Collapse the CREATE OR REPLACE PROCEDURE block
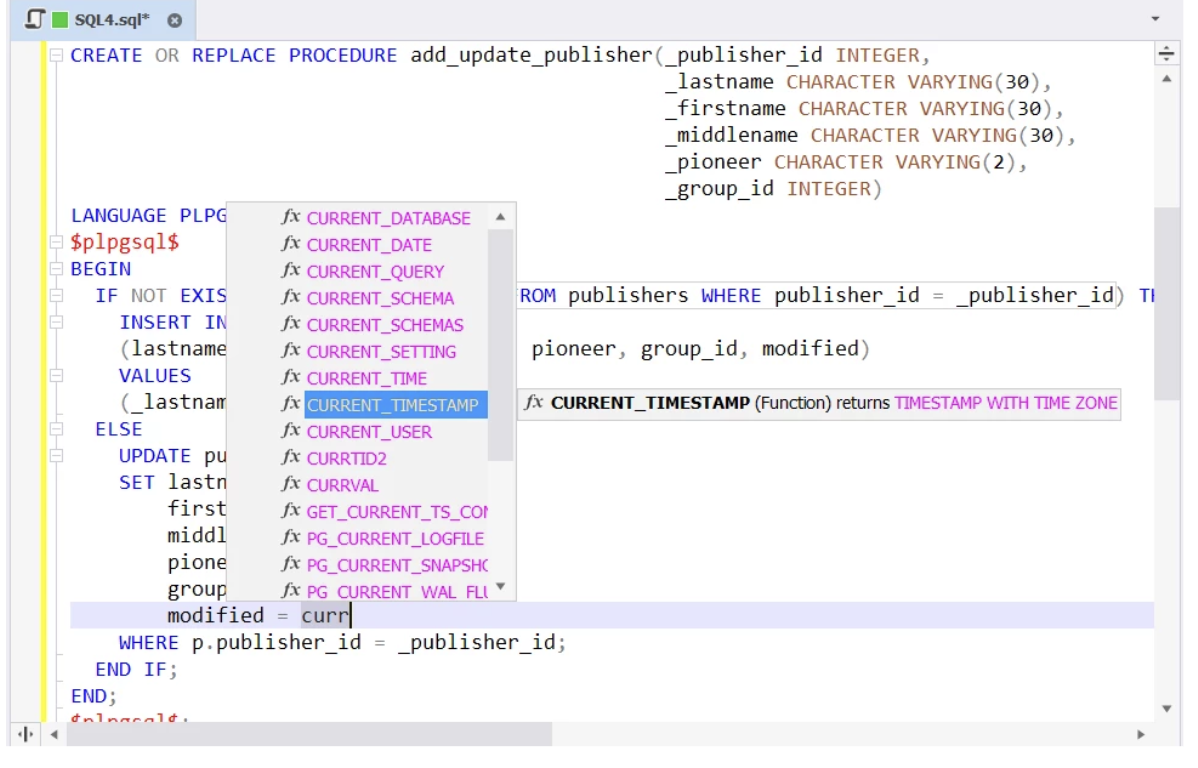The image size is (1198, 768). point(57,55)
